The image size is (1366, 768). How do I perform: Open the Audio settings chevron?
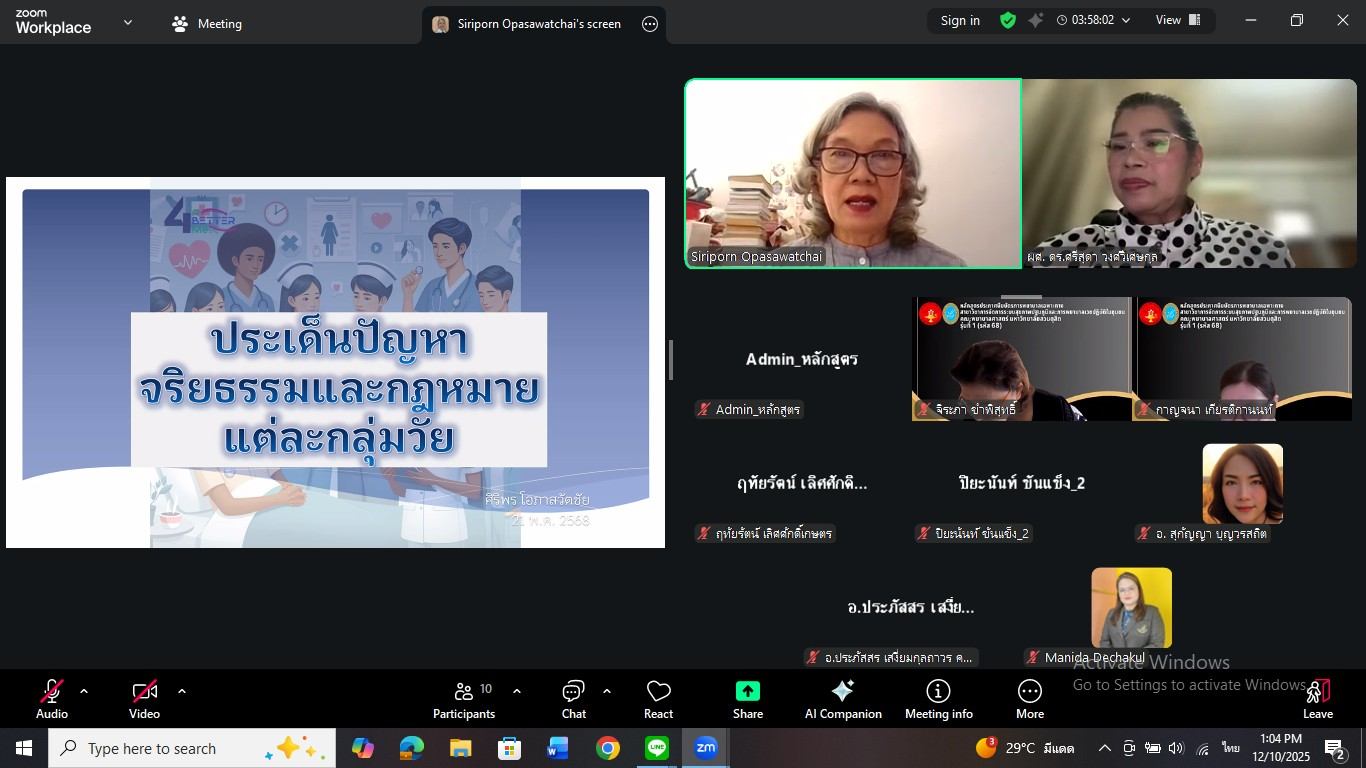tap(83, 690)
